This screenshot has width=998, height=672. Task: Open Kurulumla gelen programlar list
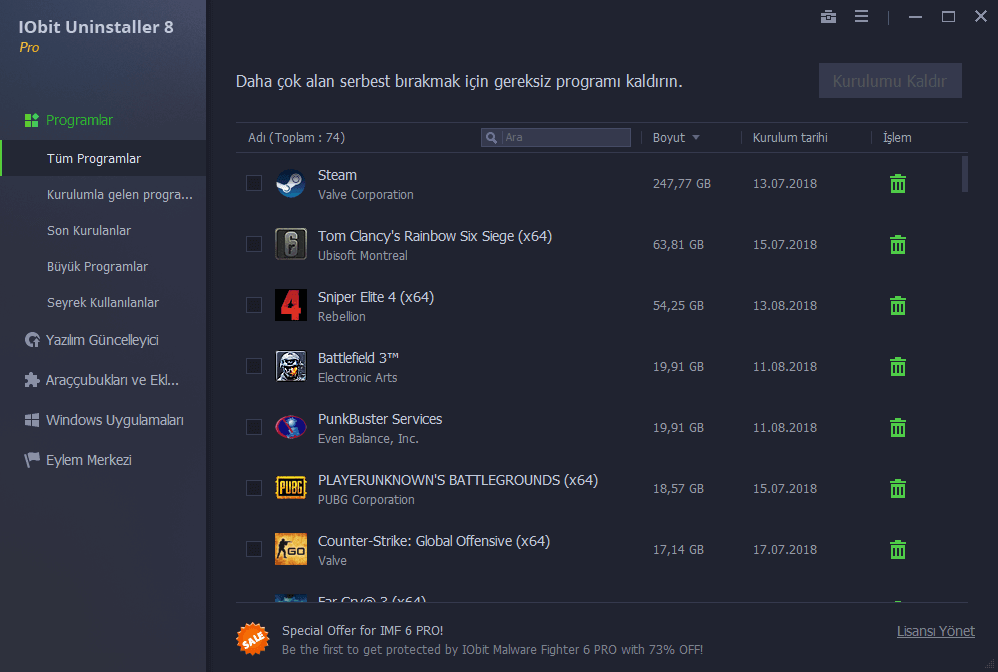tap(120, 195)
